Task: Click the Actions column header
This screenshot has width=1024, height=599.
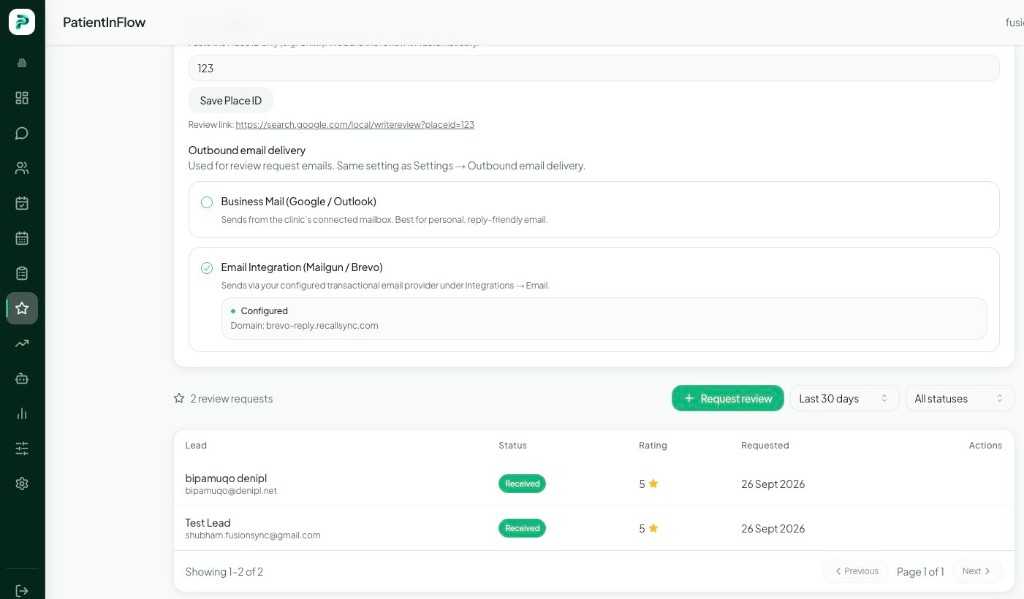Action: (985, 445)
